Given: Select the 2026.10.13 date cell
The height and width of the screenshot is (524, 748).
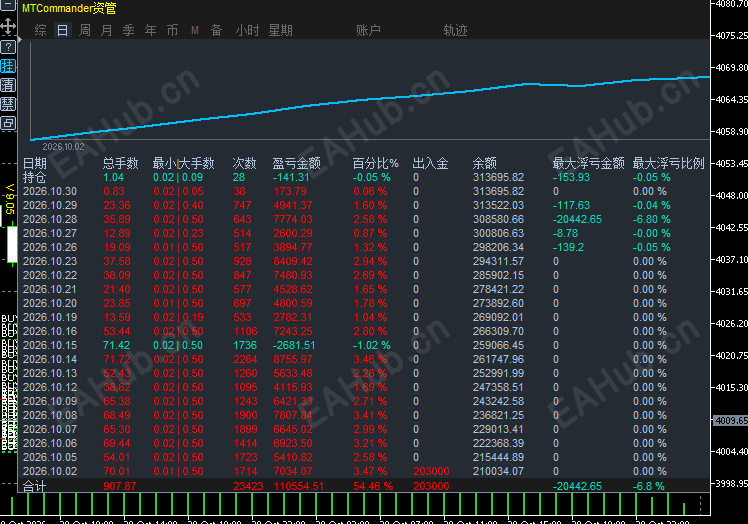Looking at the screenshot, I should 50,373.
